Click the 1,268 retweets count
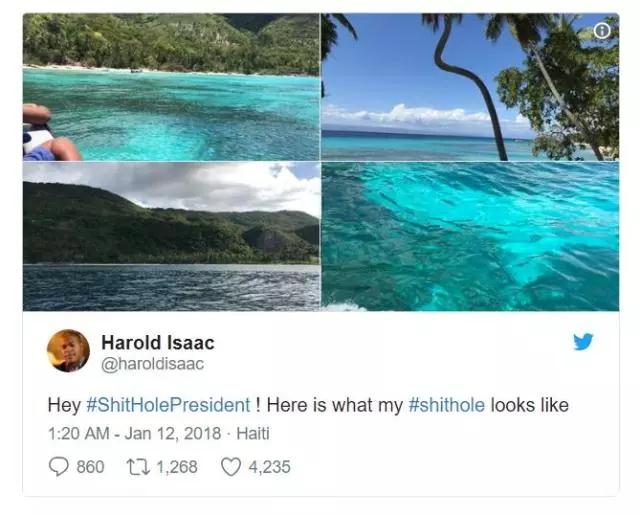 pos(177,467)
